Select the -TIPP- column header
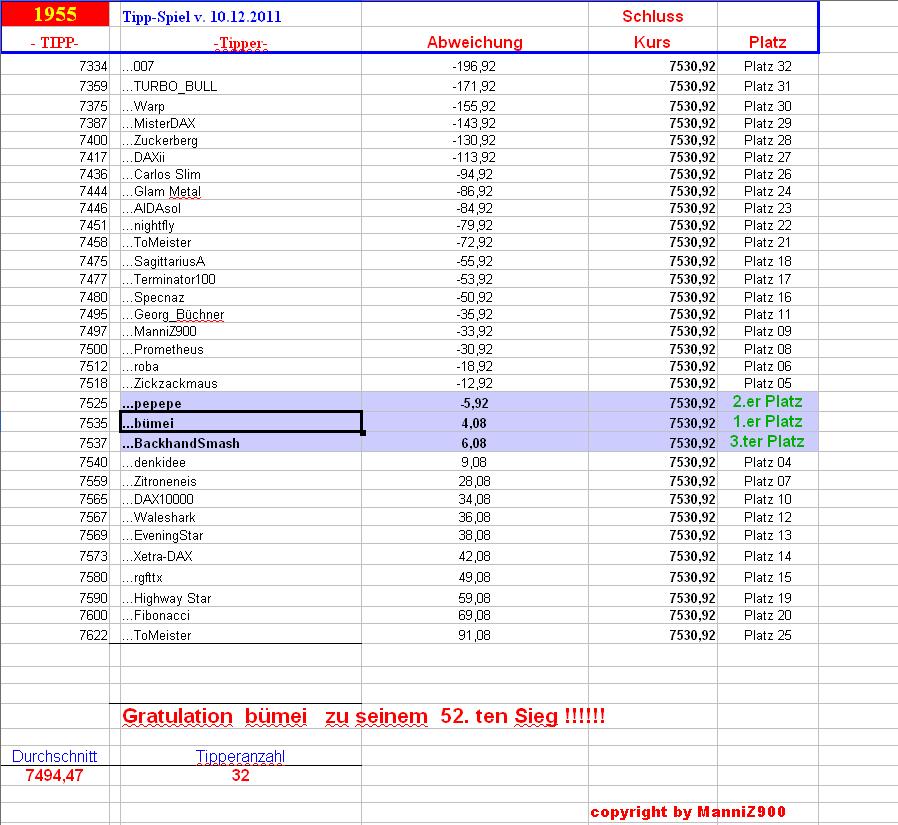This screenshot has height=825, width=898. pyautogui.click(x=55, y=42)
